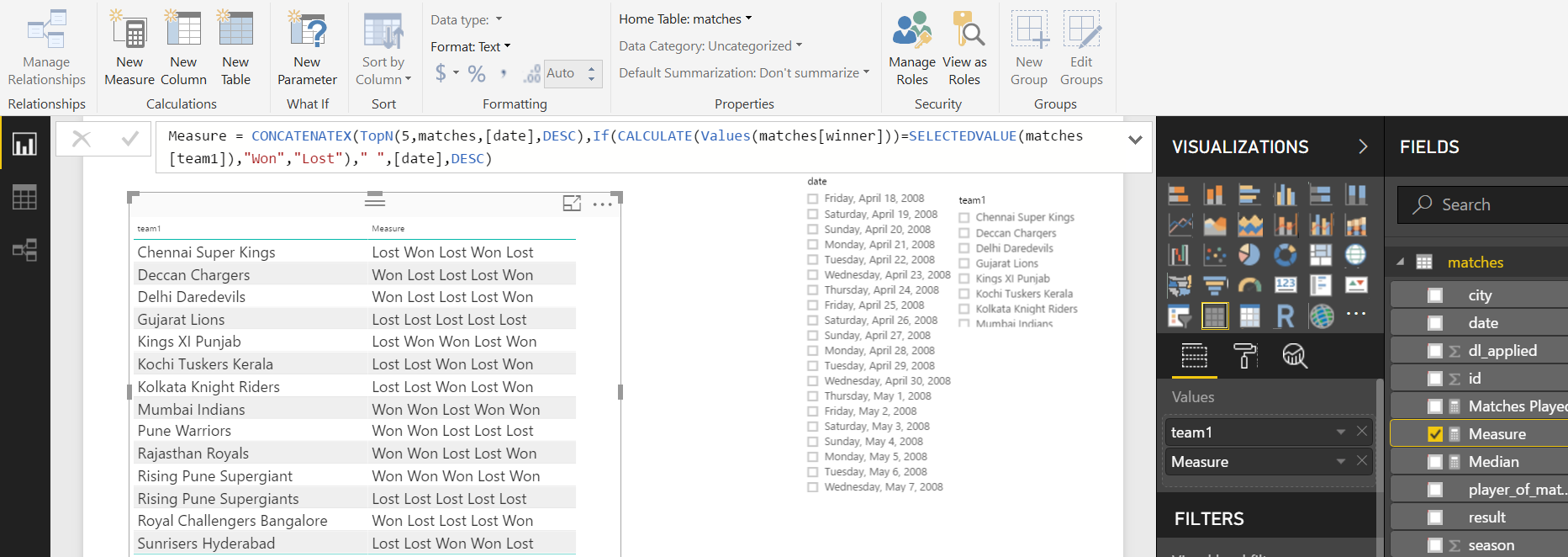Open the Data type dropdown

point(467,19)
